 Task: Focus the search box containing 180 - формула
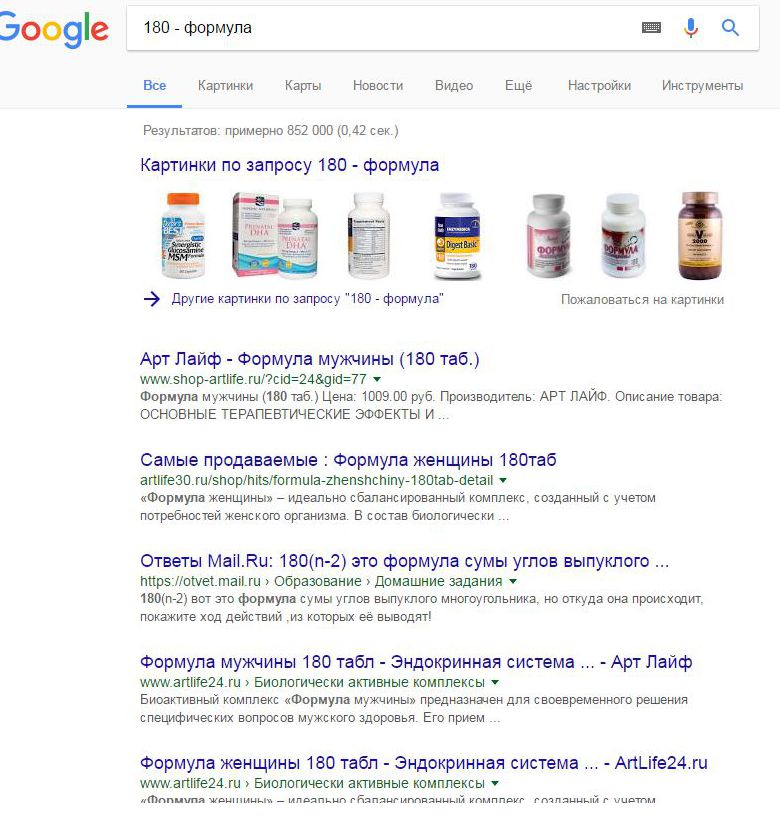[384, 28]
